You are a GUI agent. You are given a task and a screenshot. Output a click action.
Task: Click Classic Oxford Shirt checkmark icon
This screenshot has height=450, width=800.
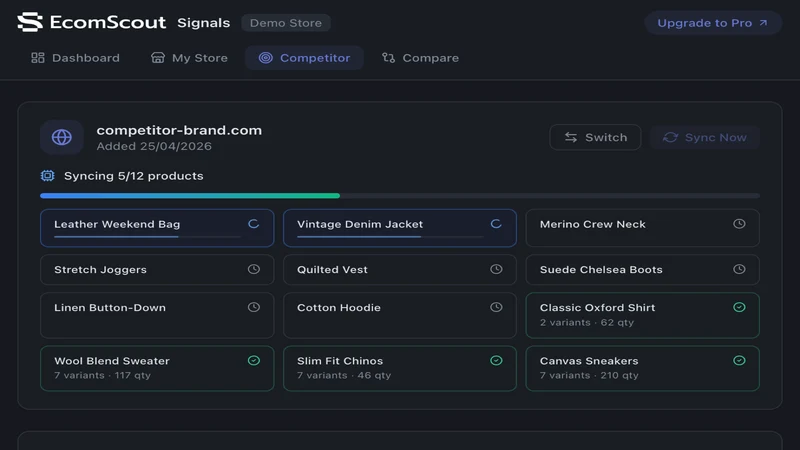coord(739,307)
